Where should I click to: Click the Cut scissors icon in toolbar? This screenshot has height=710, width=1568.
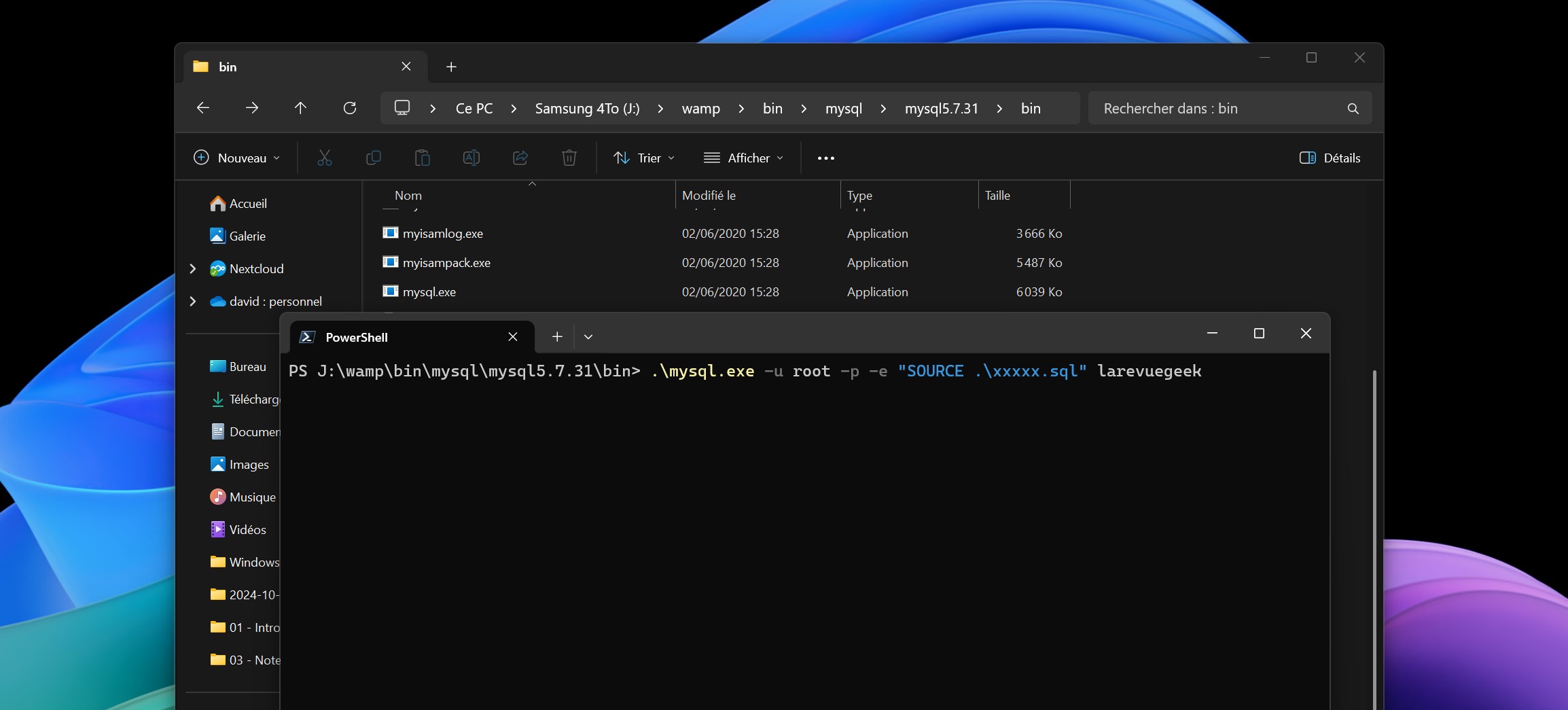[x=325, y=158]
